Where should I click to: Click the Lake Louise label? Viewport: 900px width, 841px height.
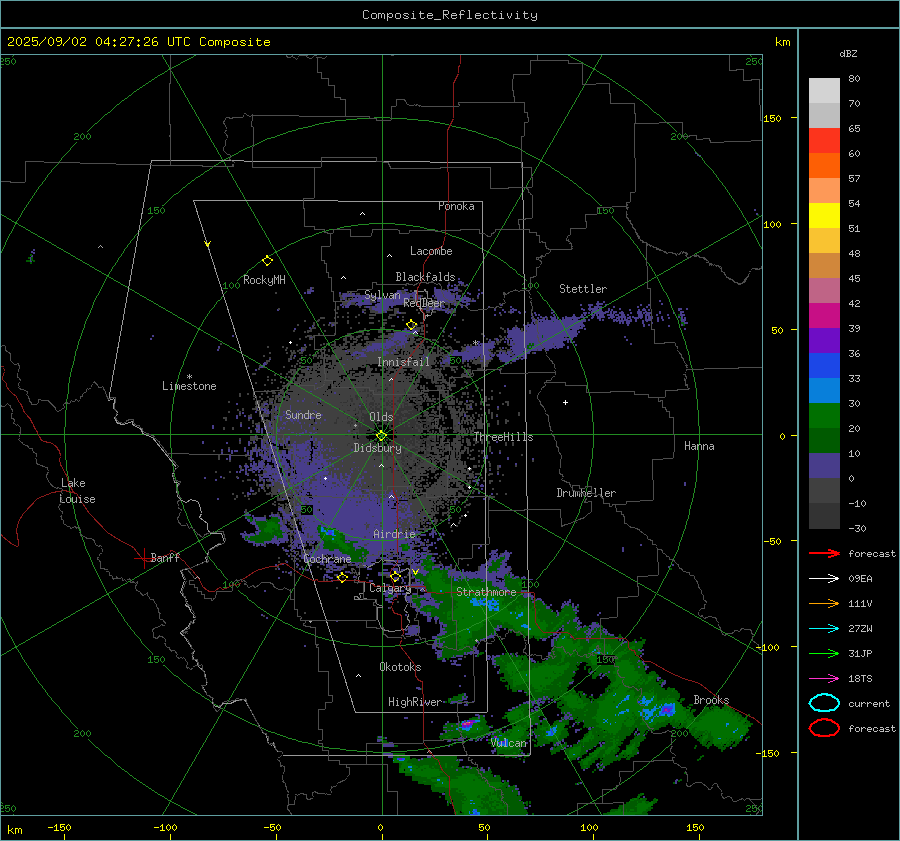(77, 491)
